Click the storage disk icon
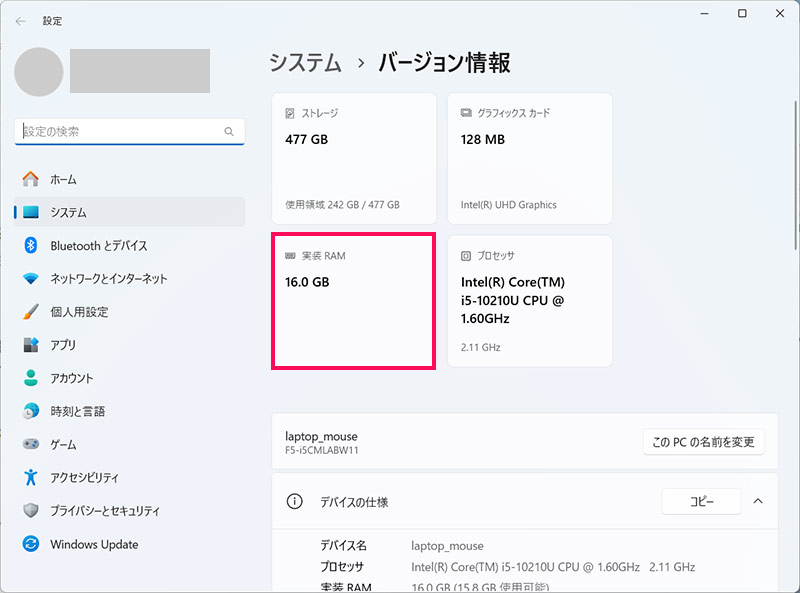Viewport: 800px width, 593px height. [x=290, y=113]
